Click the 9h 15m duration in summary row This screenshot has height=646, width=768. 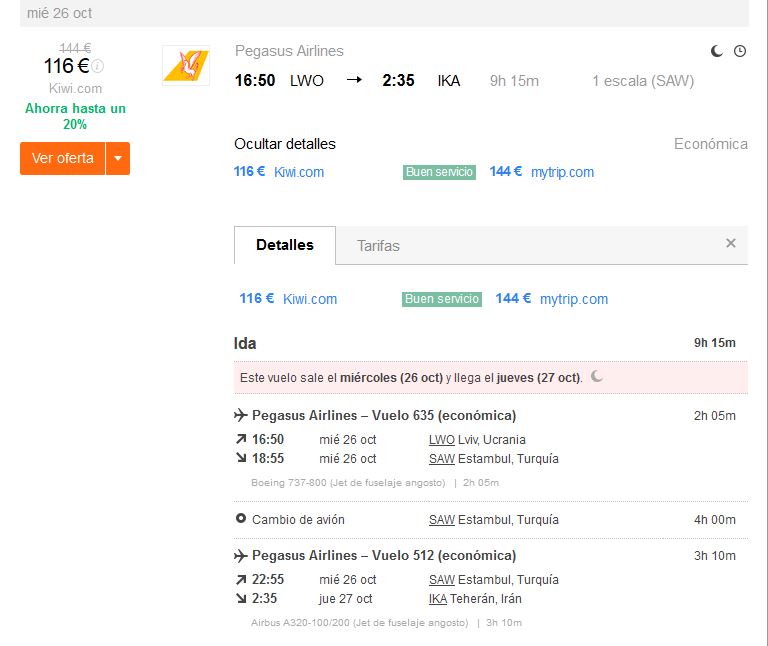point(514,81)
